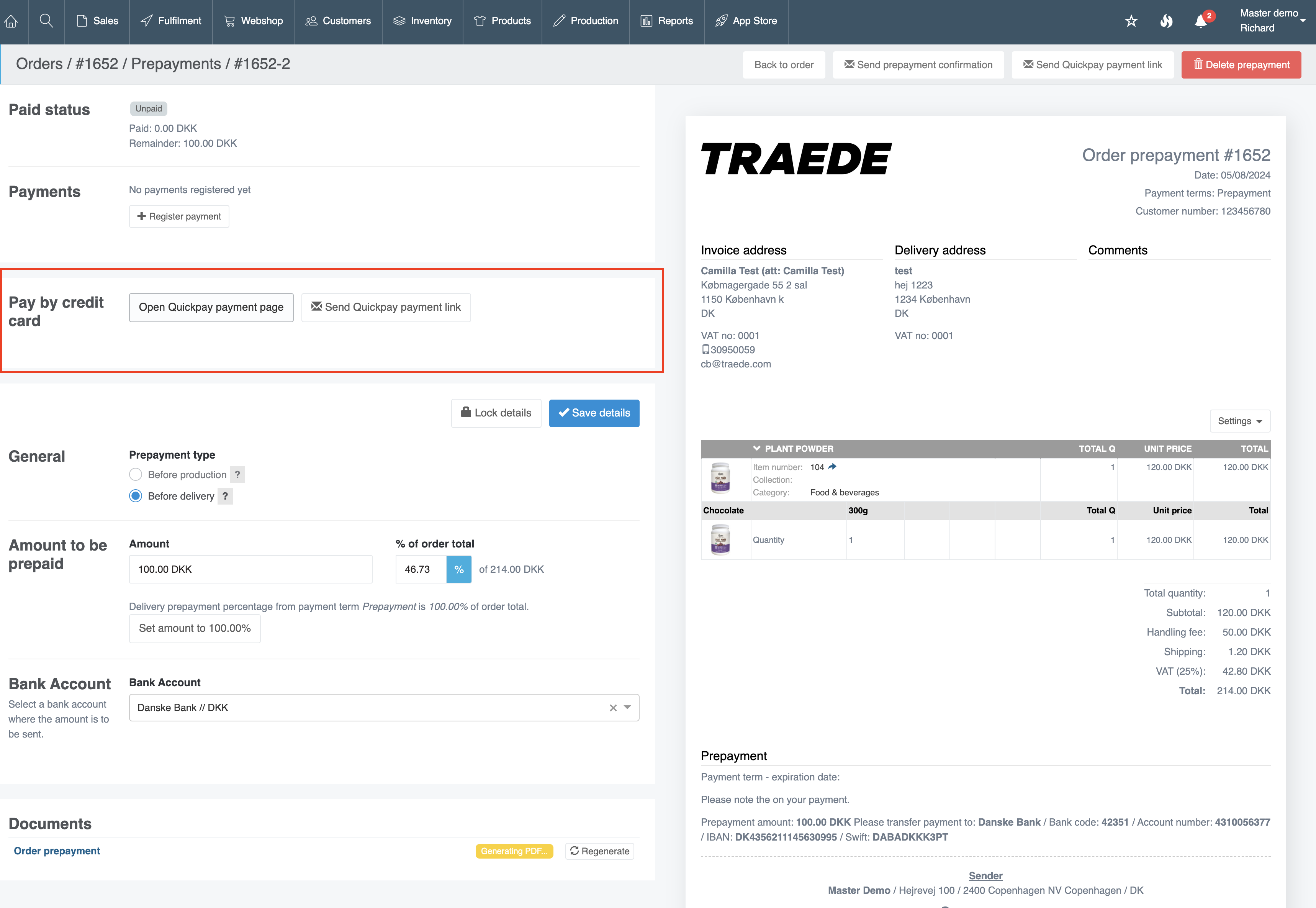Open the Master demo Richard user menu
1316x908 pixels.
pyautogui.click(x=1272, y=21)
